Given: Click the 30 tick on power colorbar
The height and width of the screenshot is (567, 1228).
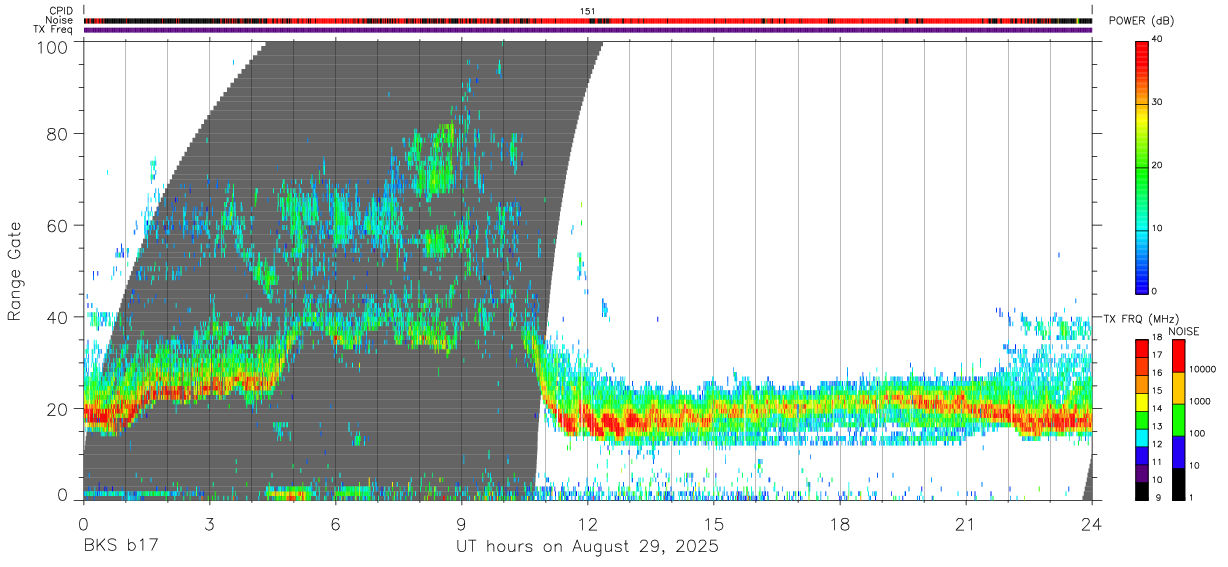Looking at the screenshot, I should (1157, 102).
